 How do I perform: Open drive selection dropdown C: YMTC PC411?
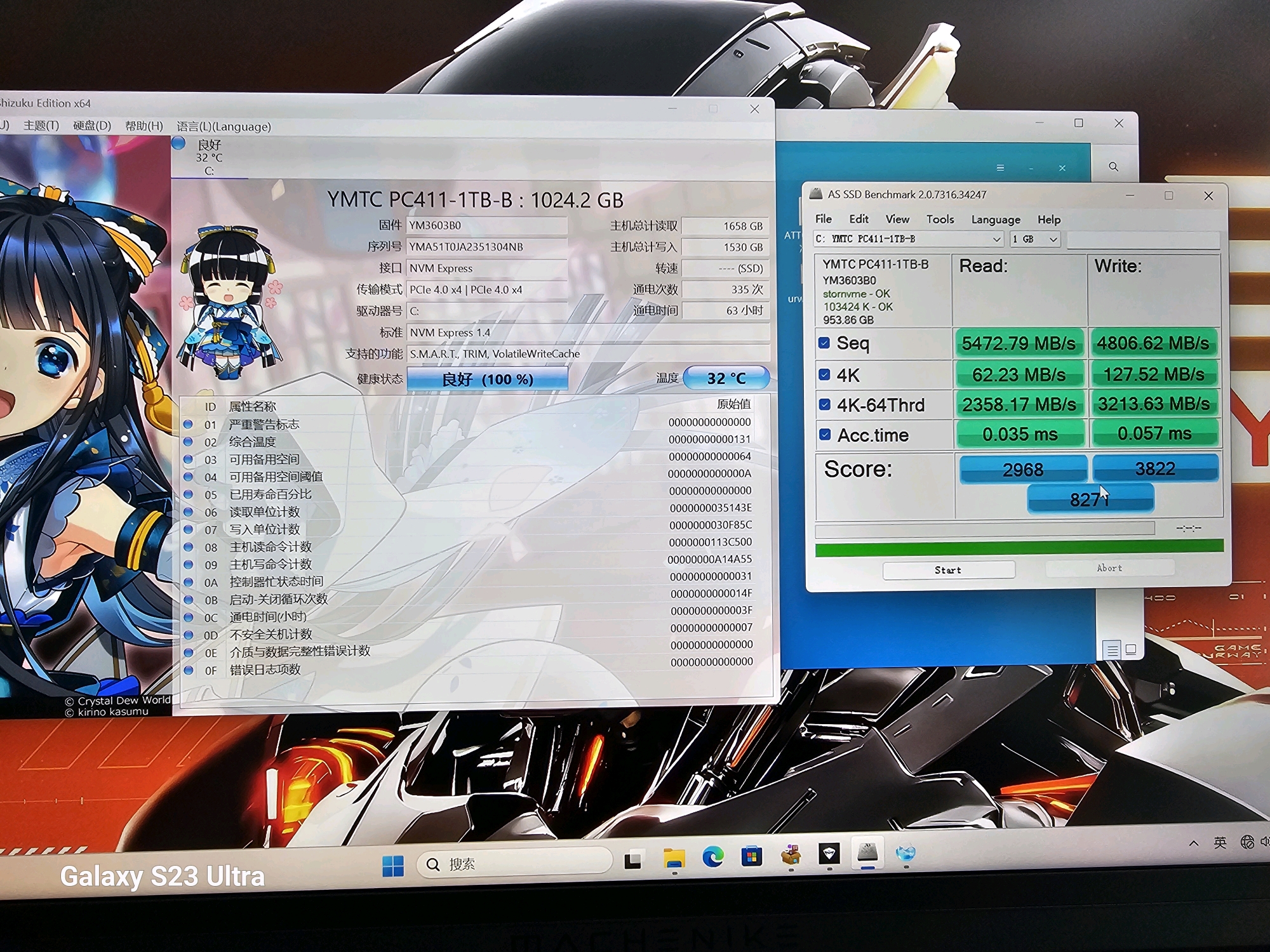(908, 239)
